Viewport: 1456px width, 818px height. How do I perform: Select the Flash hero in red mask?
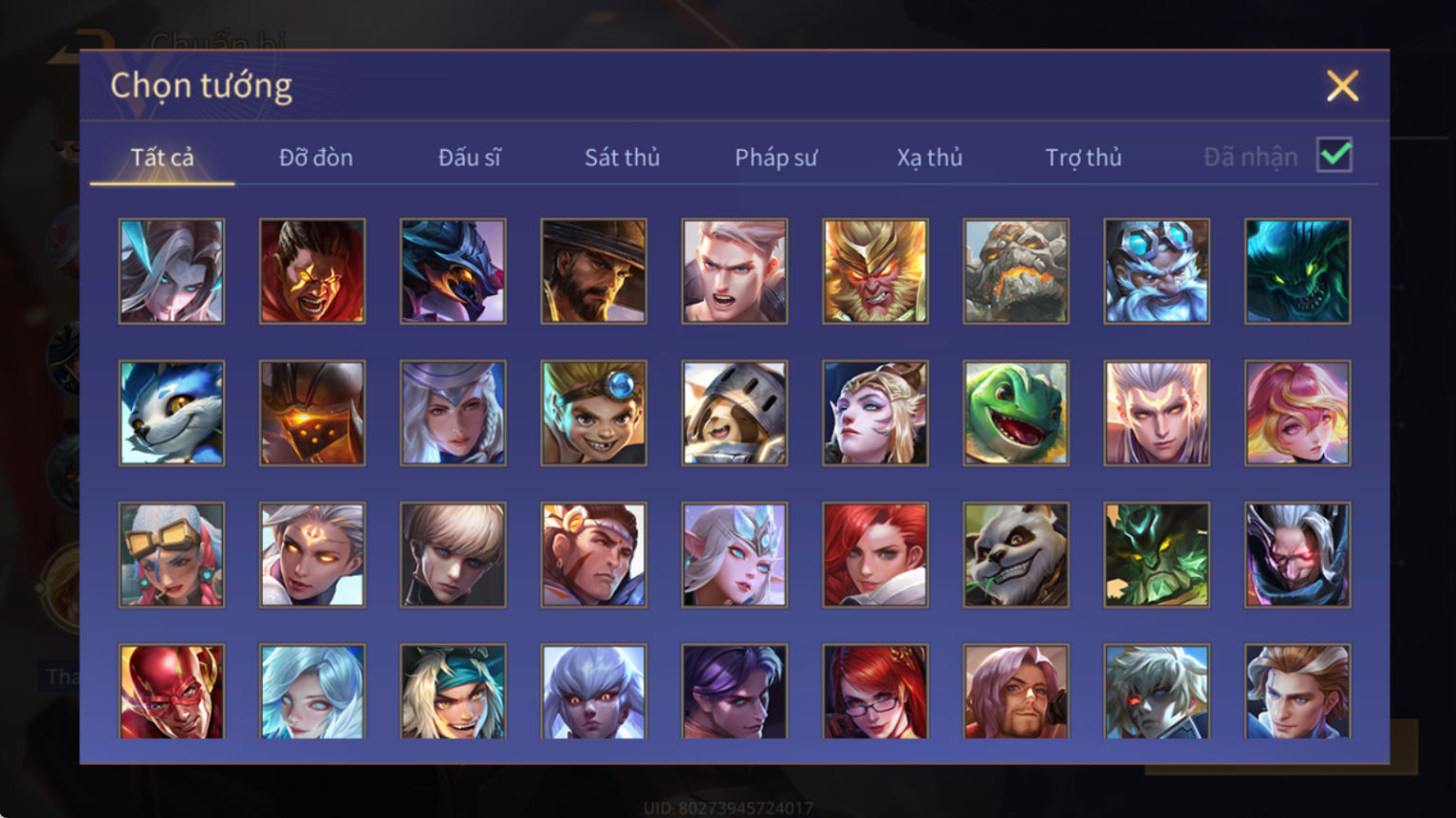(x=172, y=692)
